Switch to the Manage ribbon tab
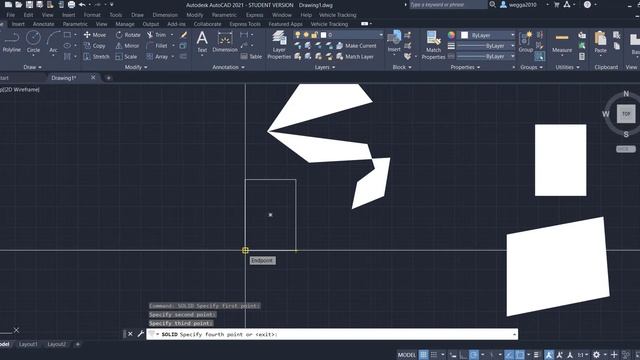 (x=125, y=24)
